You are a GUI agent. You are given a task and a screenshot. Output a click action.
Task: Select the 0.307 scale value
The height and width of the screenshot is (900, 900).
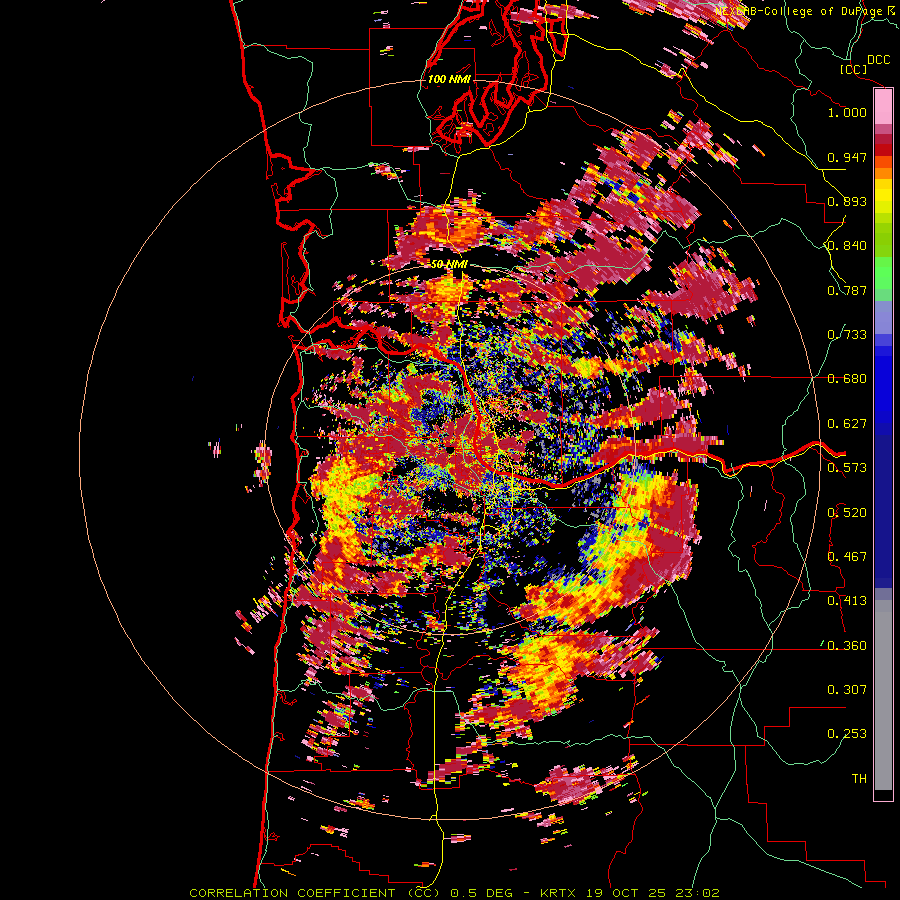click(x=847, y=690)
